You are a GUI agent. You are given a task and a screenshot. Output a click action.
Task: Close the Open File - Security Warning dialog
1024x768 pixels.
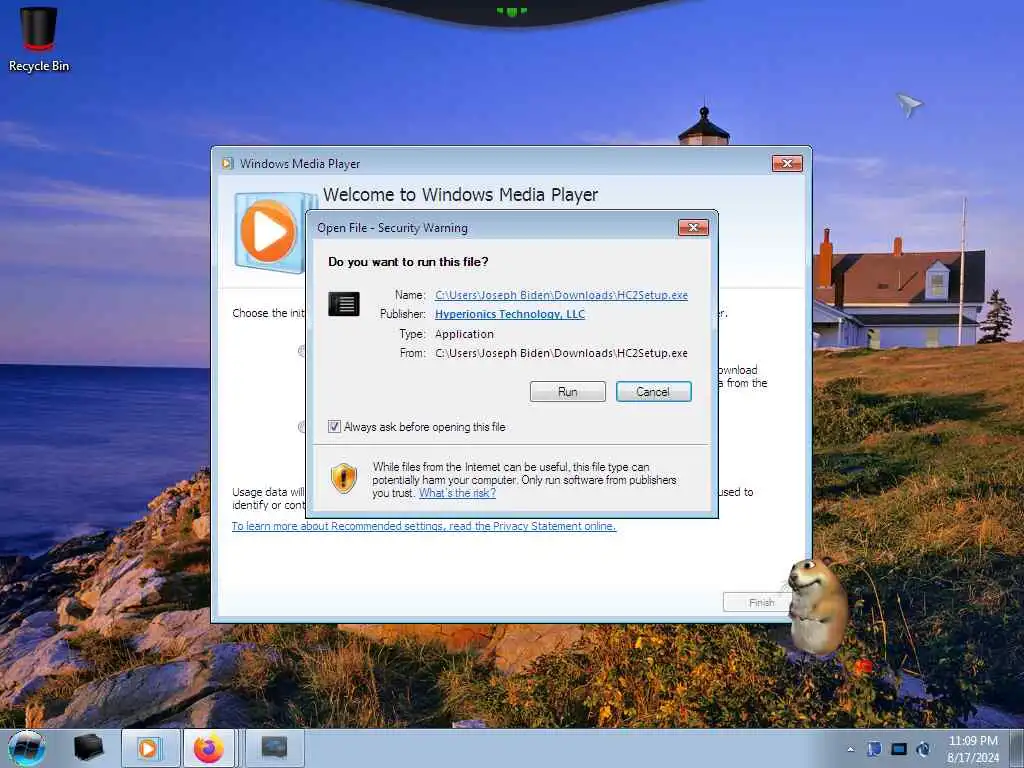tap(693, 227)
